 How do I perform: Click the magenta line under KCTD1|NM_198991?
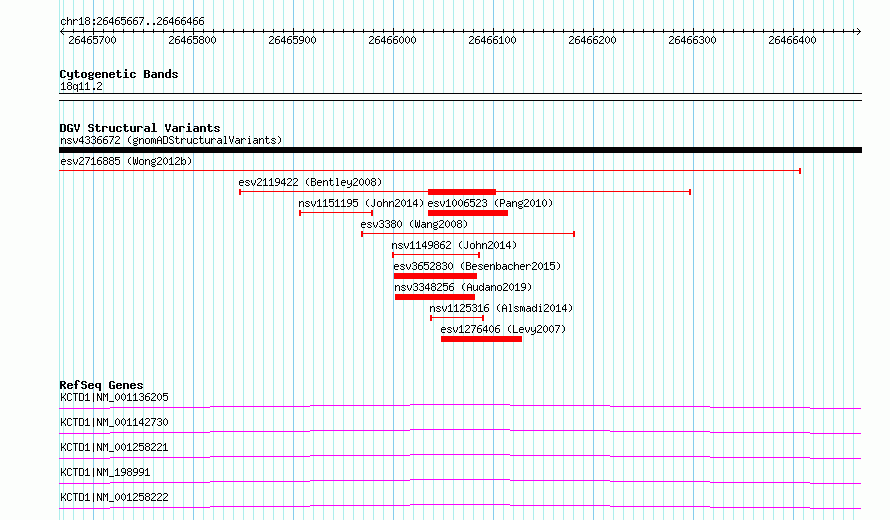pyautogui.click(x=460, y=481)
